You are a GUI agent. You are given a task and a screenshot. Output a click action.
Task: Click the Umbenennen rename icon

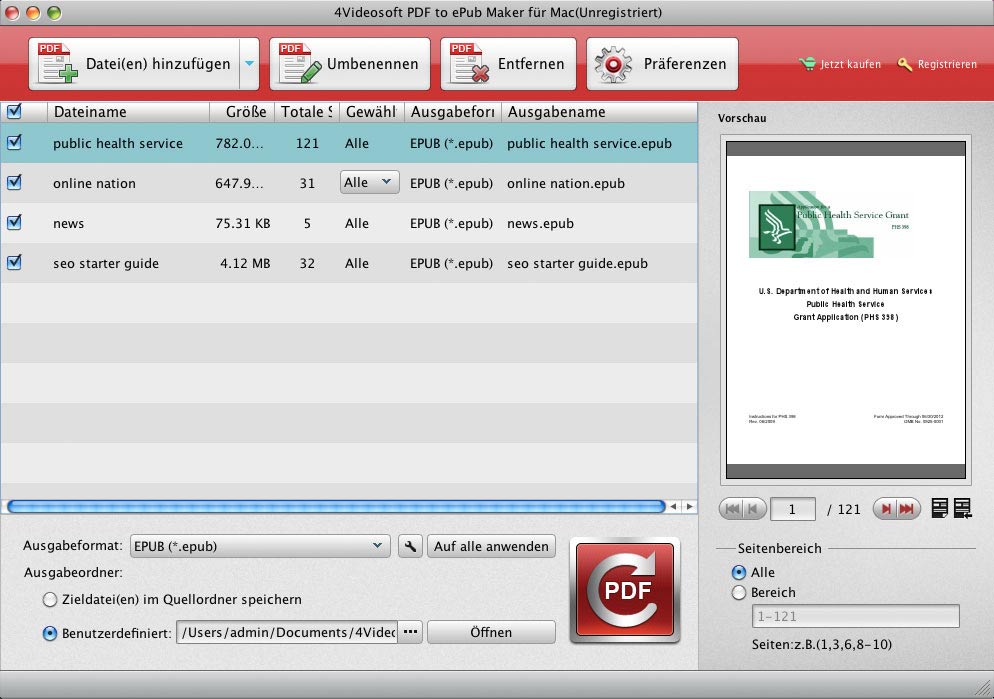click(300, 64)
